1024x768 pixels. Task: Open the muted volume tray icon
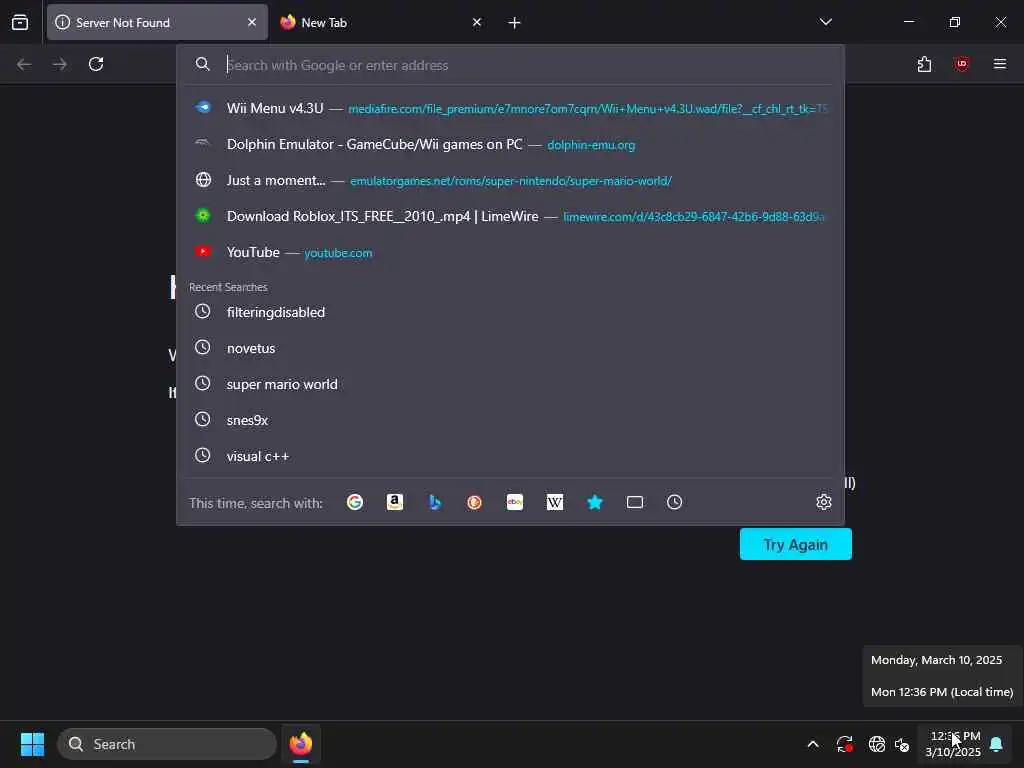point(902,744)
